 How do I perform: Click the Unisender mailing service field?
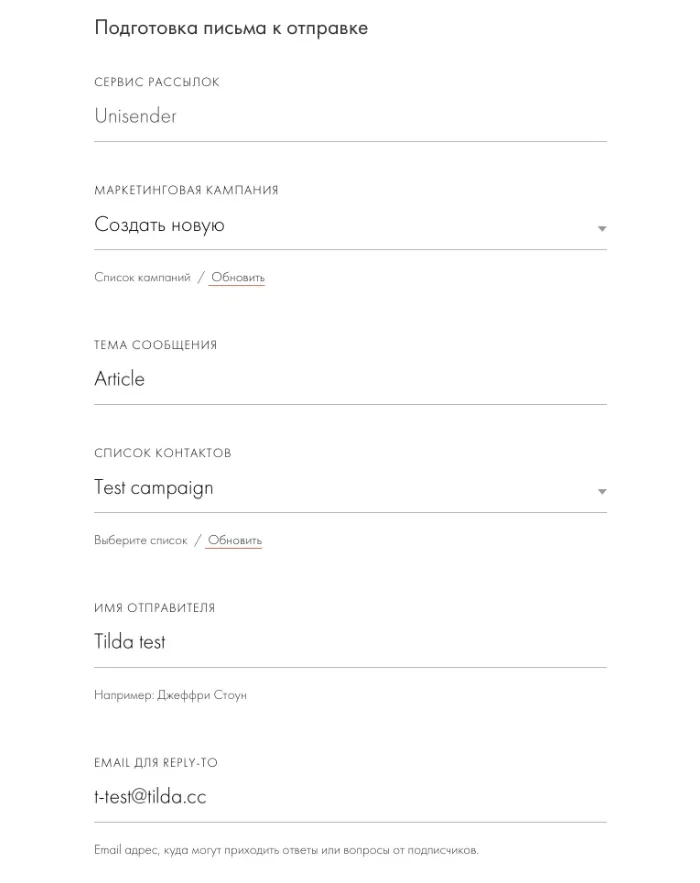pyautogui.click(x=350, y=116)
